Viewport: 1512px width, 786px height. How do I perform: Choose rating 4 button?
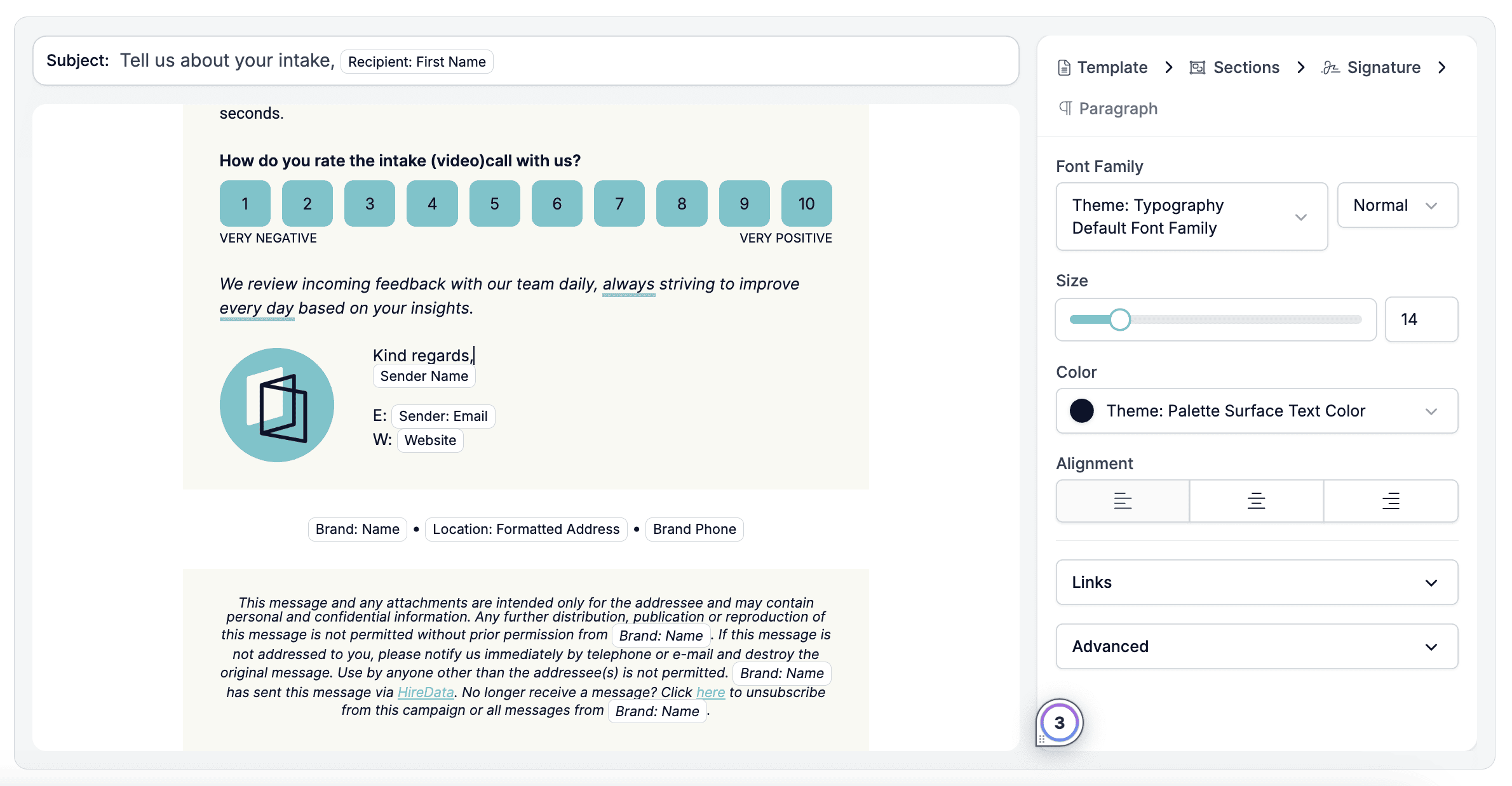[432, 204]
